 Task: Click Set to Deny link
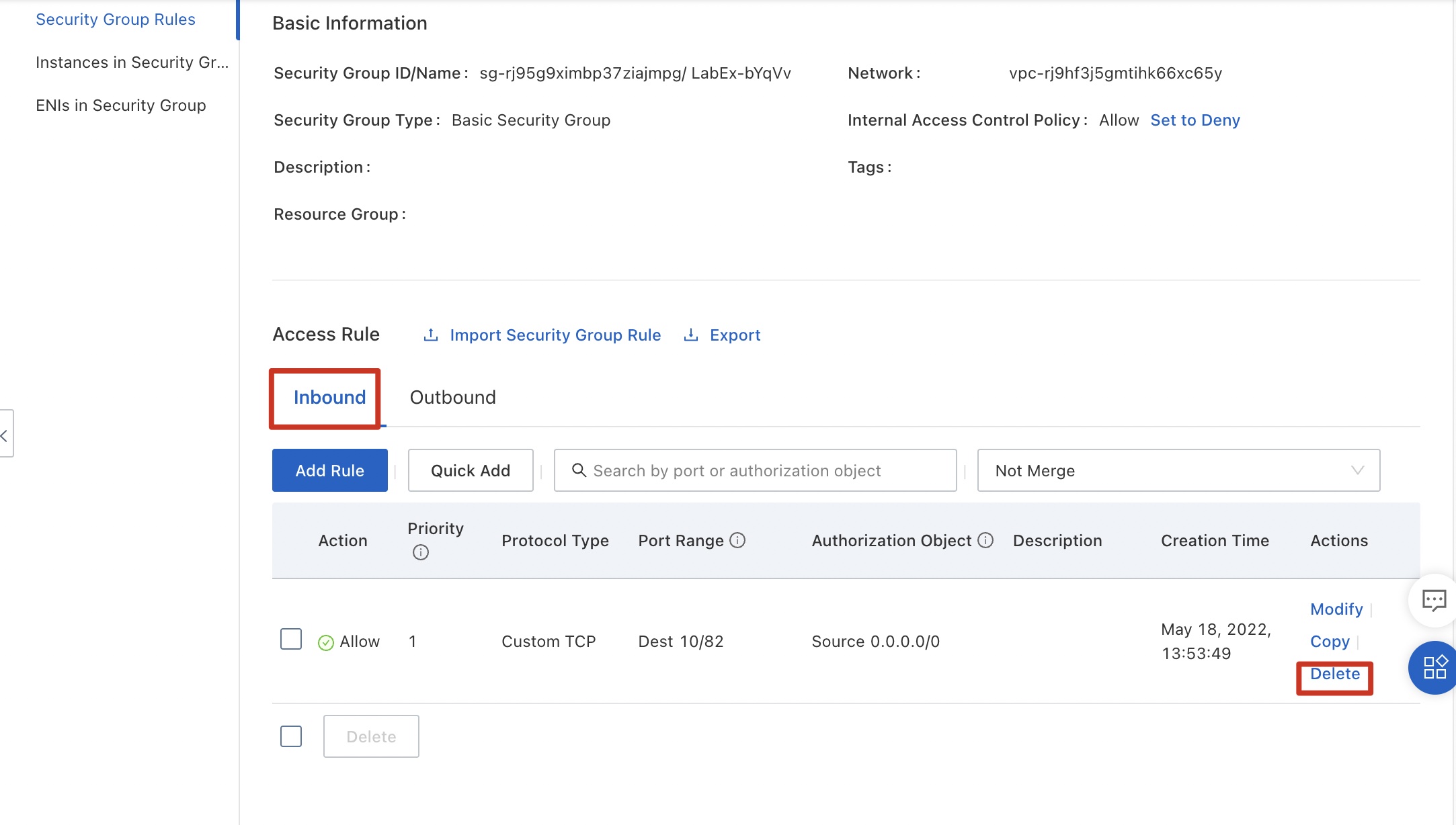point(1195,120)
